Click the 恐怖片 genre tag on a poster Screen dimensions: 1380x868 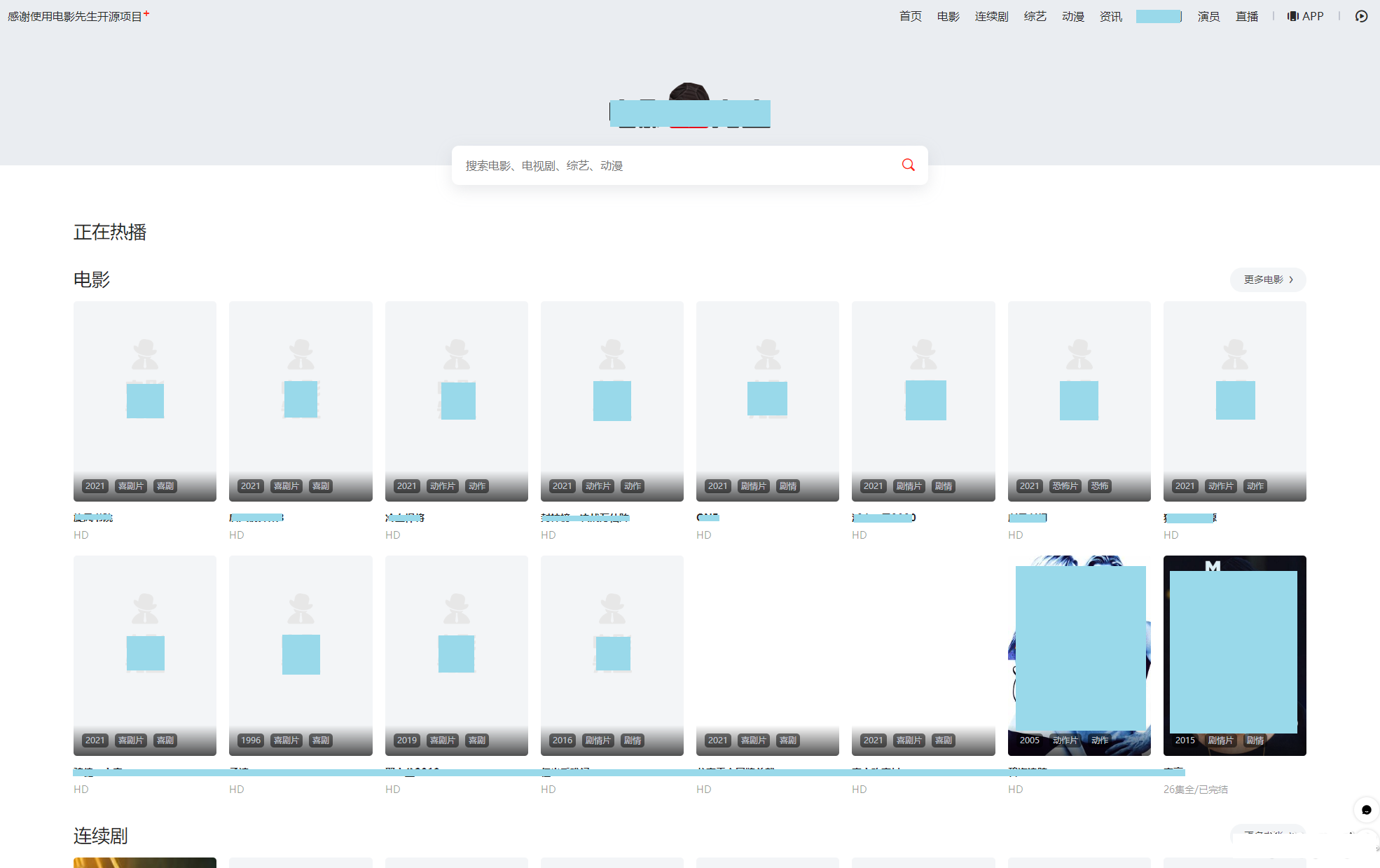[x=1065, y=485]
